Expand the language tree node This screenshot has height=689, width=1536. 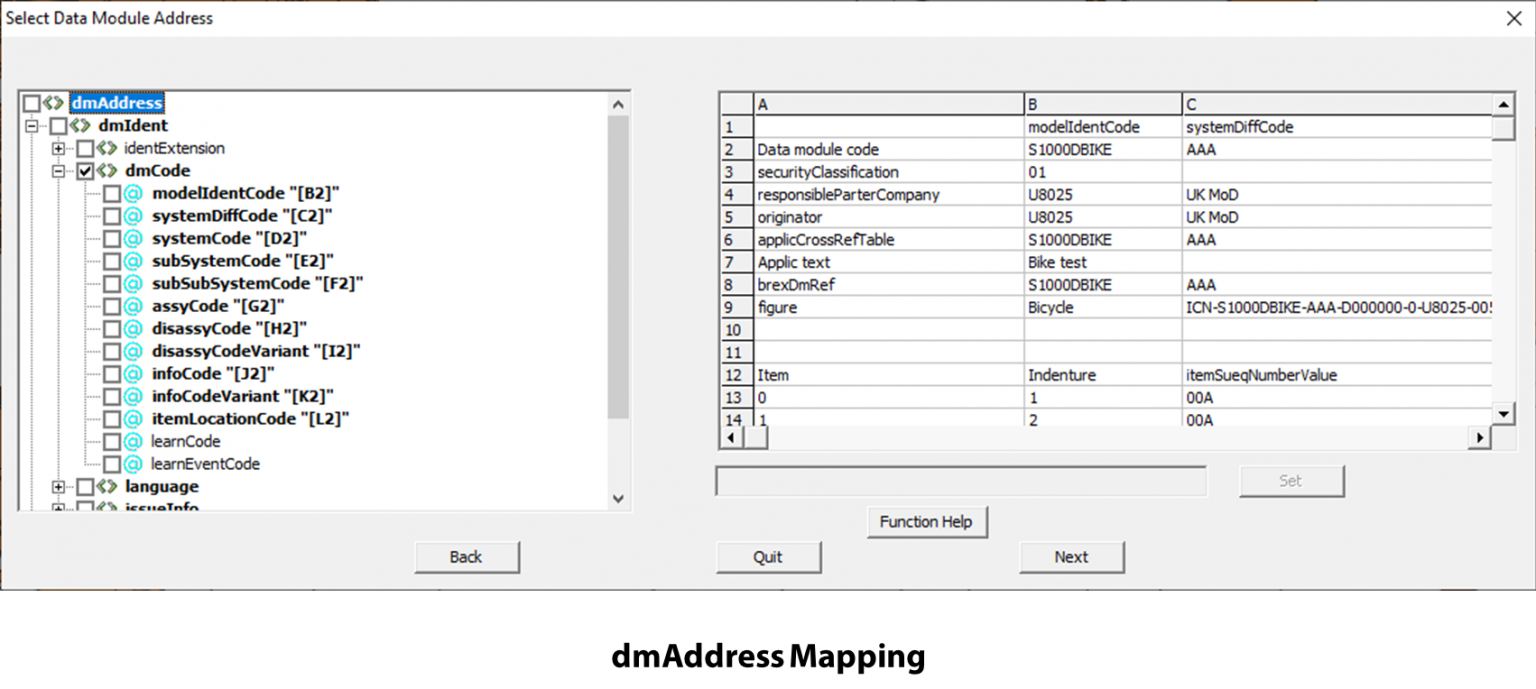[x=58, y=486]
